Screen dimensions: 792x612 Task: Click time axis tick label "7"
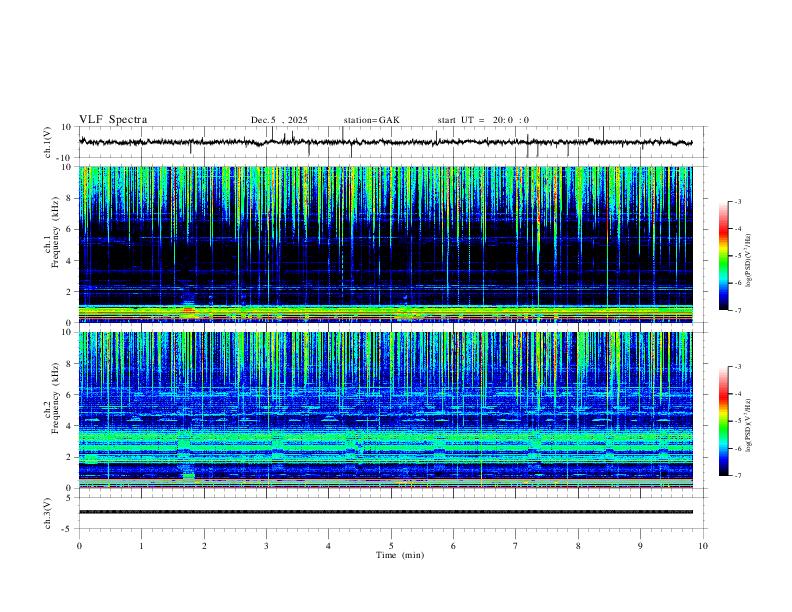pos(516,546)
